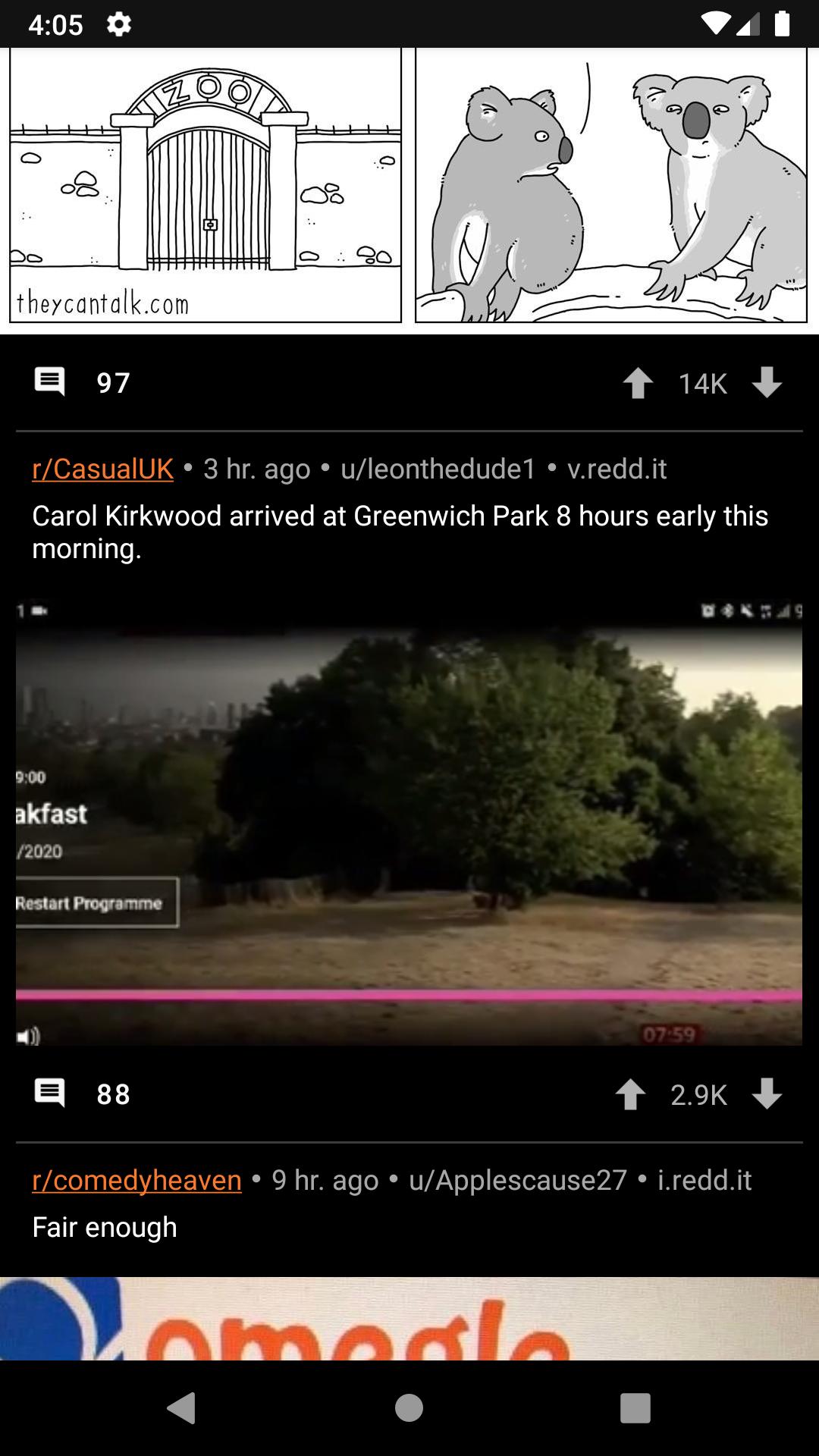Mute the video via speaker icon
This screenshot has height=1456, width=819.
click(x=28, y=1036)
